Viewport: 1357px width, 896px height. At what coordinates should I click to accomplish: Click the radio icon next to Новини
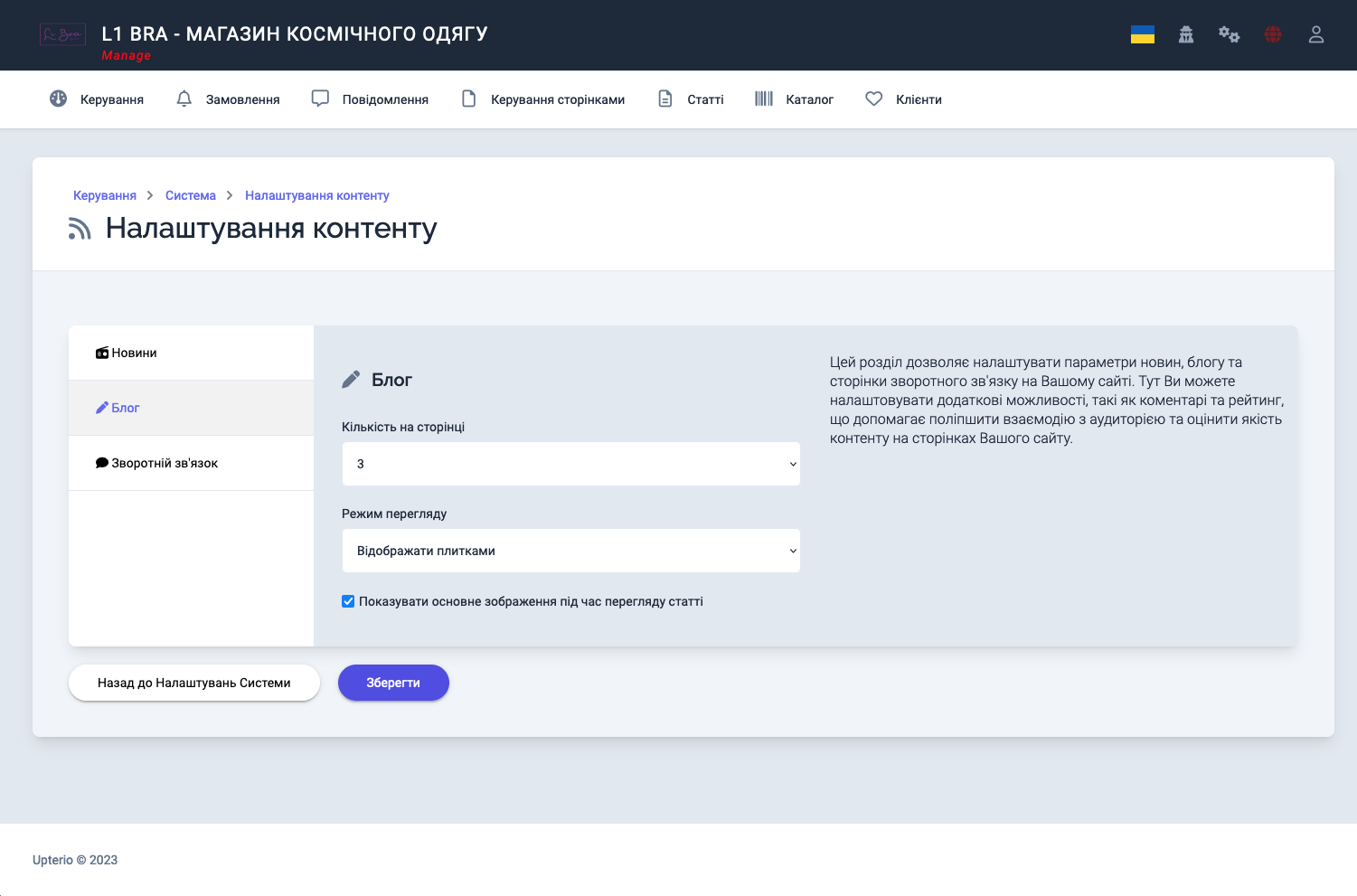[102, 353]
